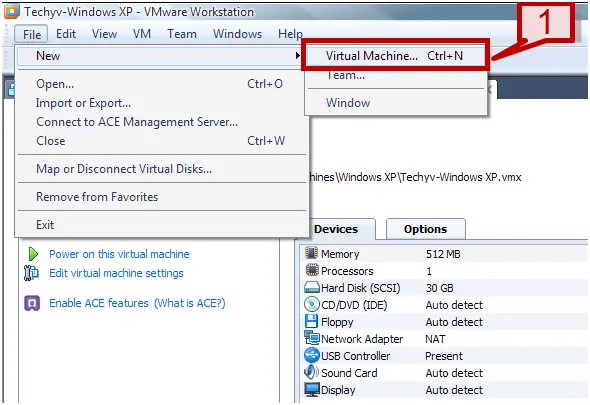Click Power on this virtual machine link

coord(119,254)
